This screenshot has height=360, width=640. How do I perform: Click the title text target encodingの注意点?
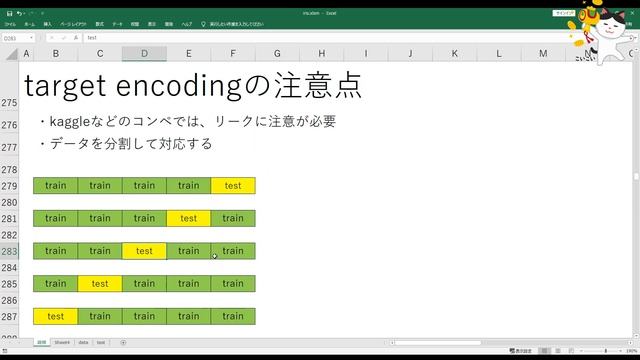[193, 86]
